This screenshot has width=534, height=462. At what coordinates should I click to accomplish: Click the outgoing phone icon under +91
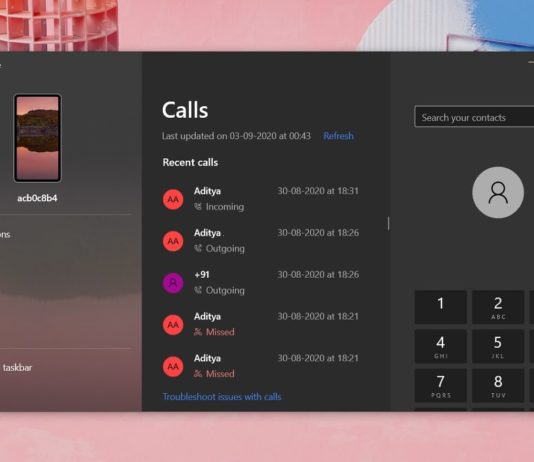pos(198,290)
